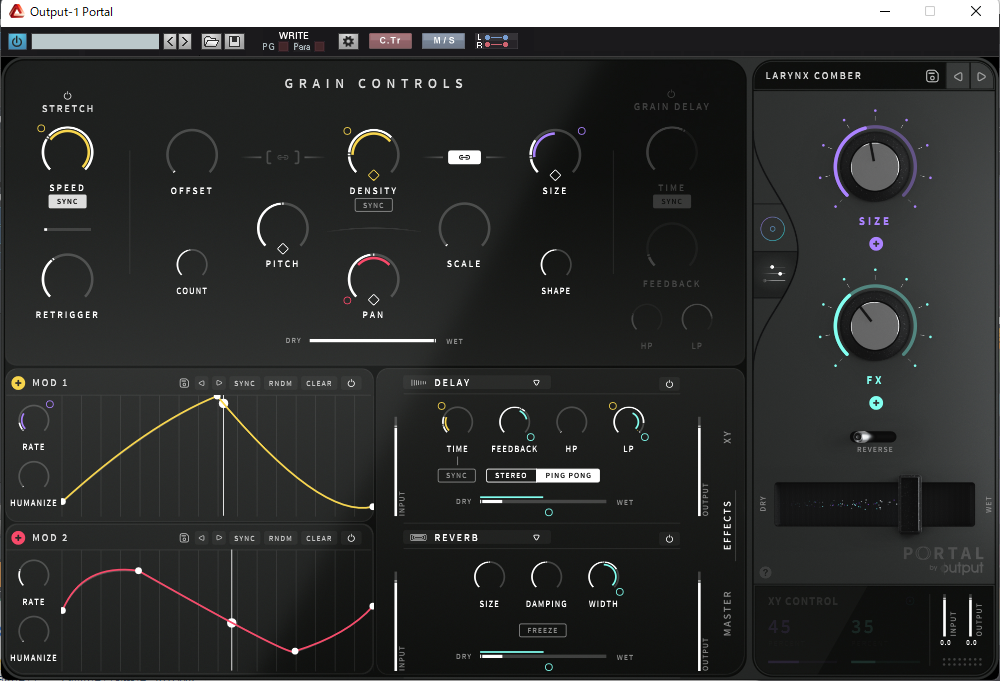Screen dimensions: 1000x681
Task: Click MOD 2 CLEAR button
Action: pos(319,538)
